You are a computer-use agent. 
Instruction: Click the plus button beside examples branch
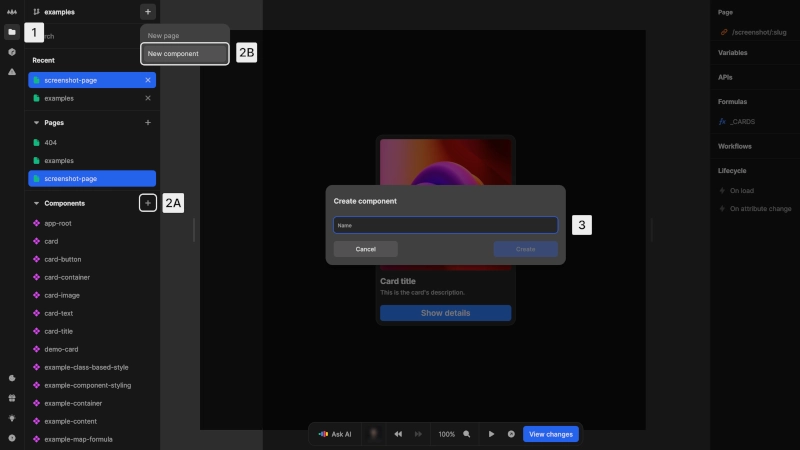147,12
